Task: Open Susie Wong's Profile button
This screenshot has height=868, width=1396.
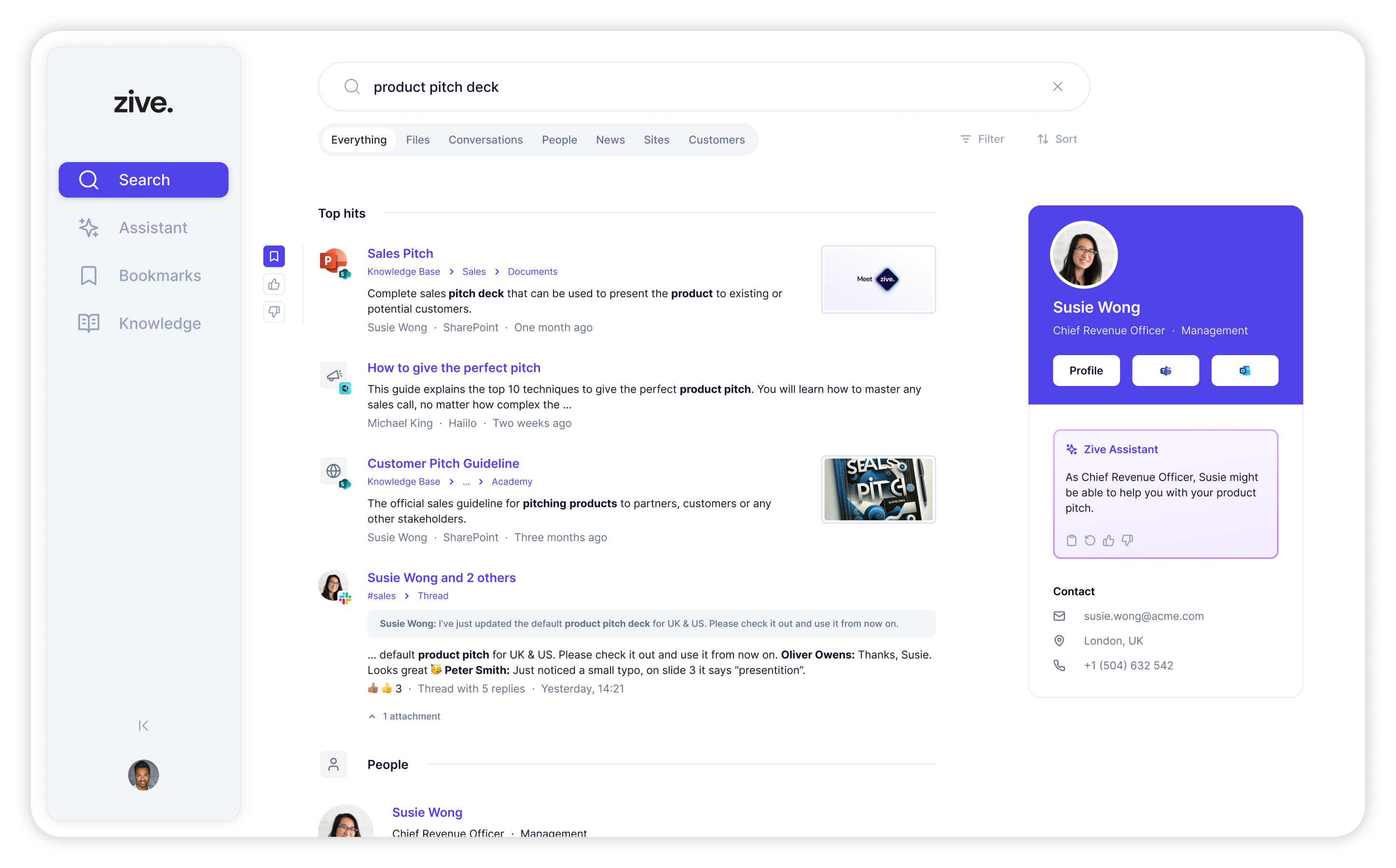Action: [1086, 370]
